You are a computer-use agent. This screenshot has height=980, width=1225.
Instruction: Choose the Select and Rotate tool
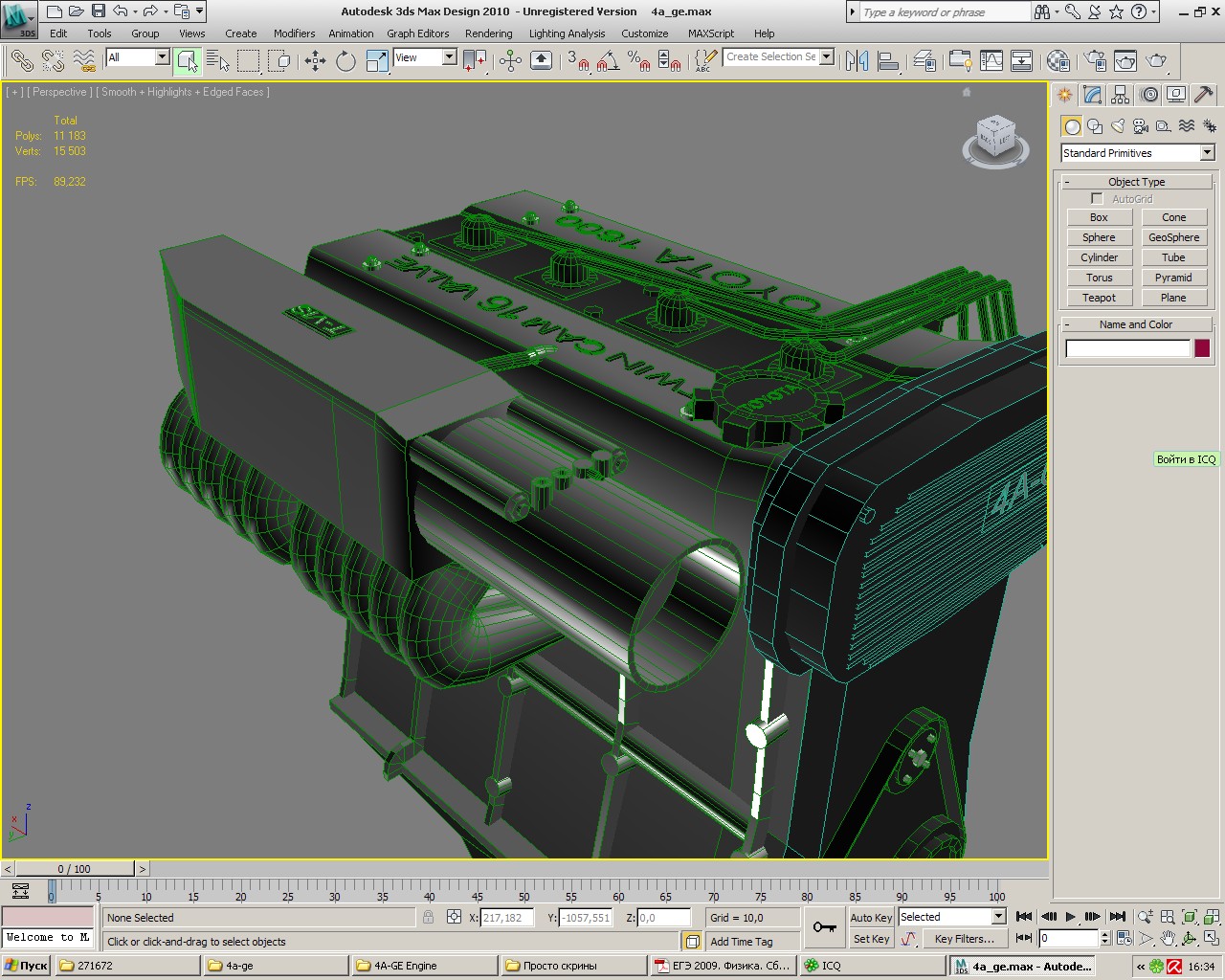tap(345, 61)
